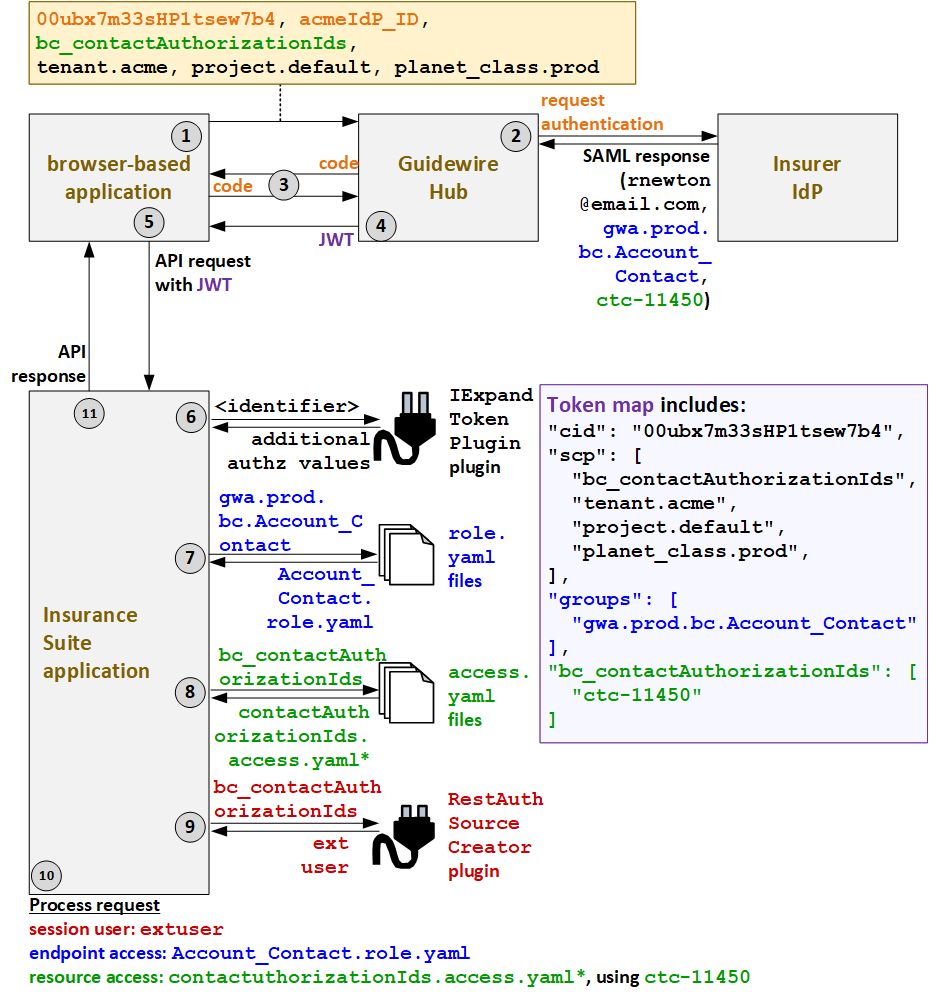The height and width of the screenshot is (1000, 929).
Task: Click the ctc-11450 value link
Action: click(697, 977)
